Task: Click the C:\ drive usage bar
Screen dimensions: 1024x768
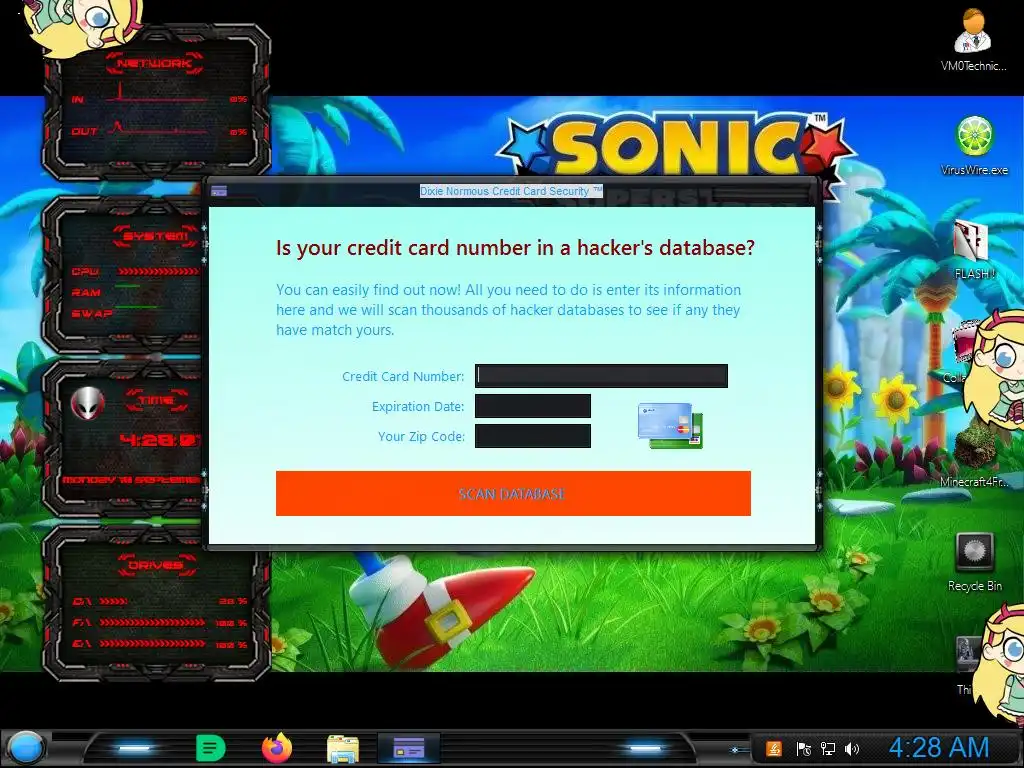Action: click(114, 601)
